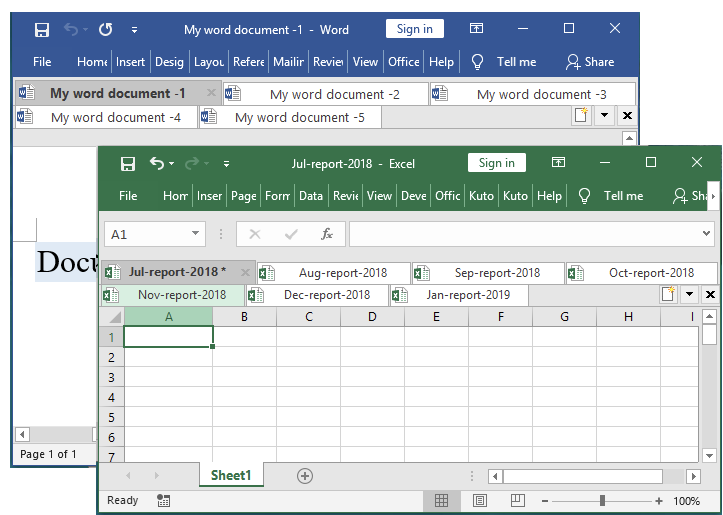Click Excel Tell me lightbulb icon

[584, 195]
